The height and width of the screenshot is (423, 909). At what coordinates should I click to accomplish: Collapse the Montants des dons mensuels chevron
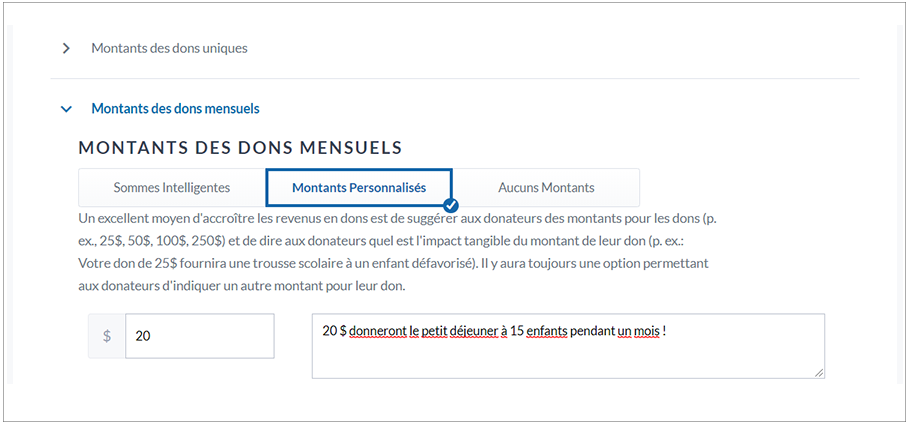click(66, 108)
